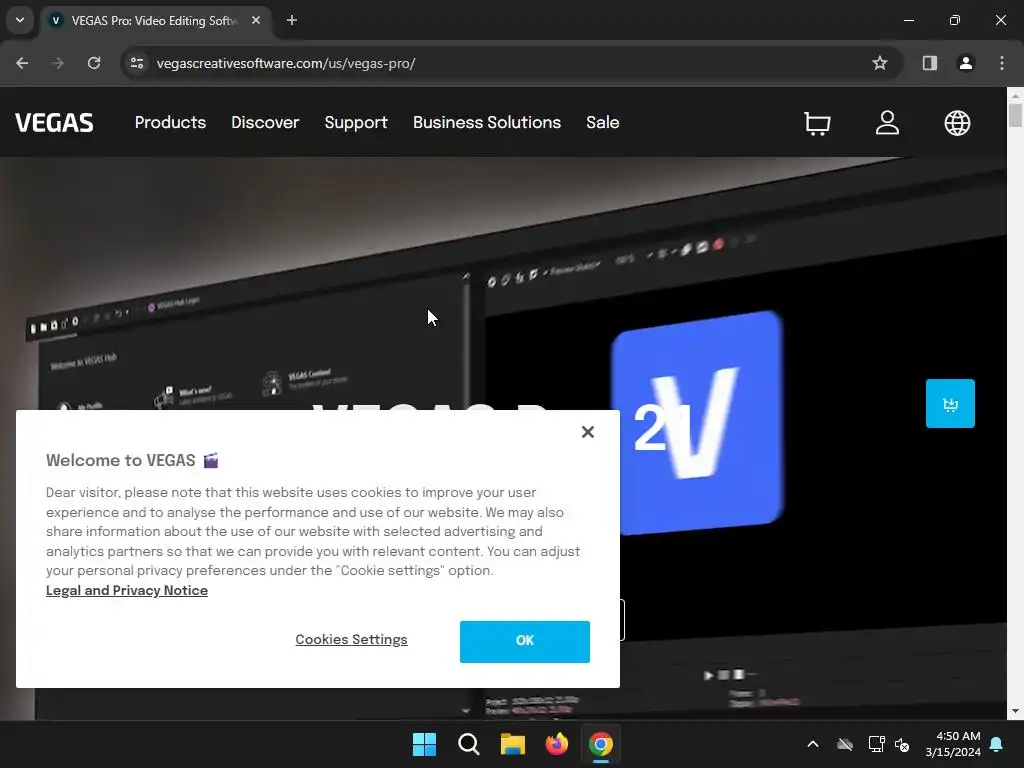Bookmark this page with the star icon
This screenshot has width=1024, height=768.
pyautogui.click(x=880, y=63)
